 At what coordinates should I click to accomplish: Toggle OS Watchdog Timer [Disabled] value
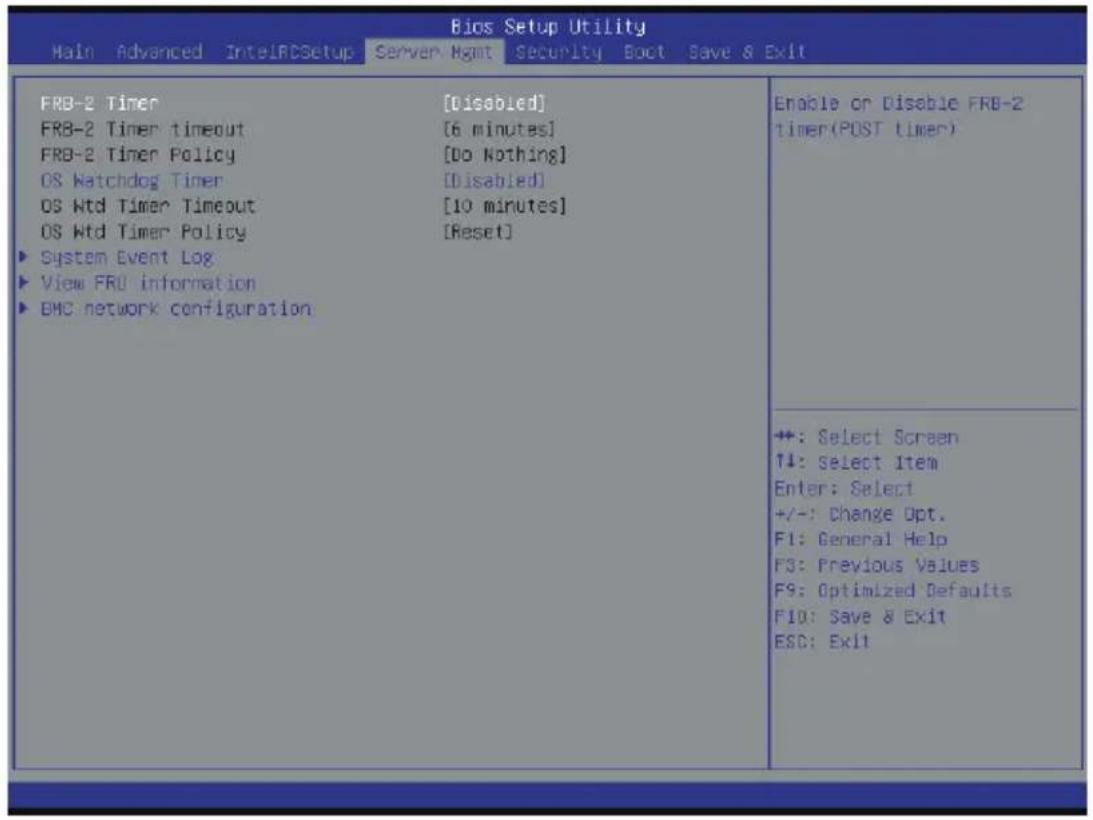pyautogui.click(x=494, y=181)
